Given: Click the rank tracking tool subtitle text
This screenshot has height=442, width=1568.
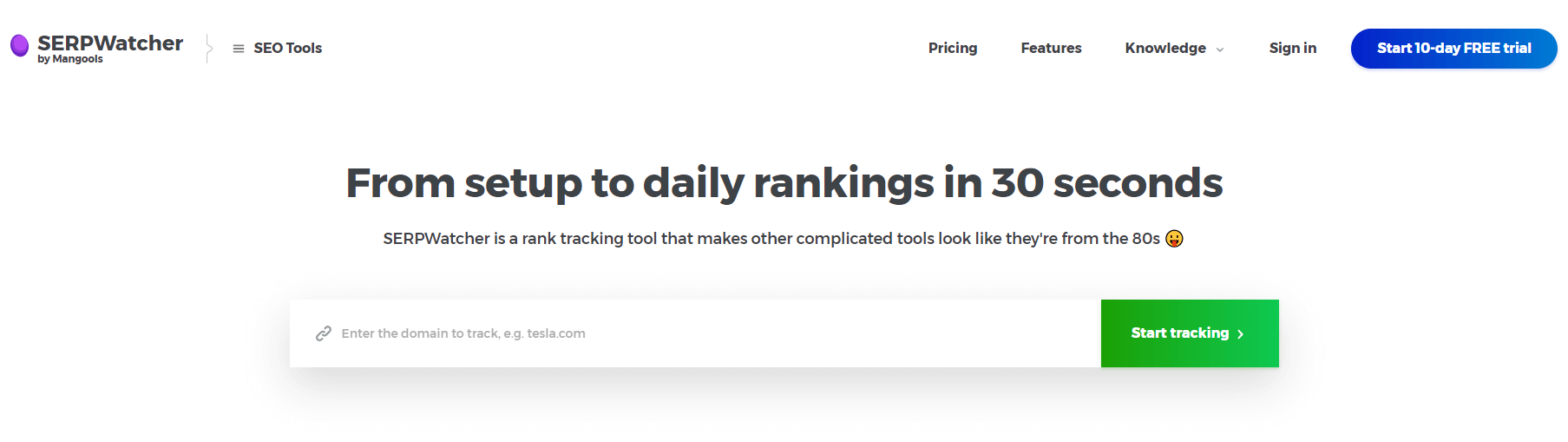Looking at the screenshot, I should [x=771, y=239].
